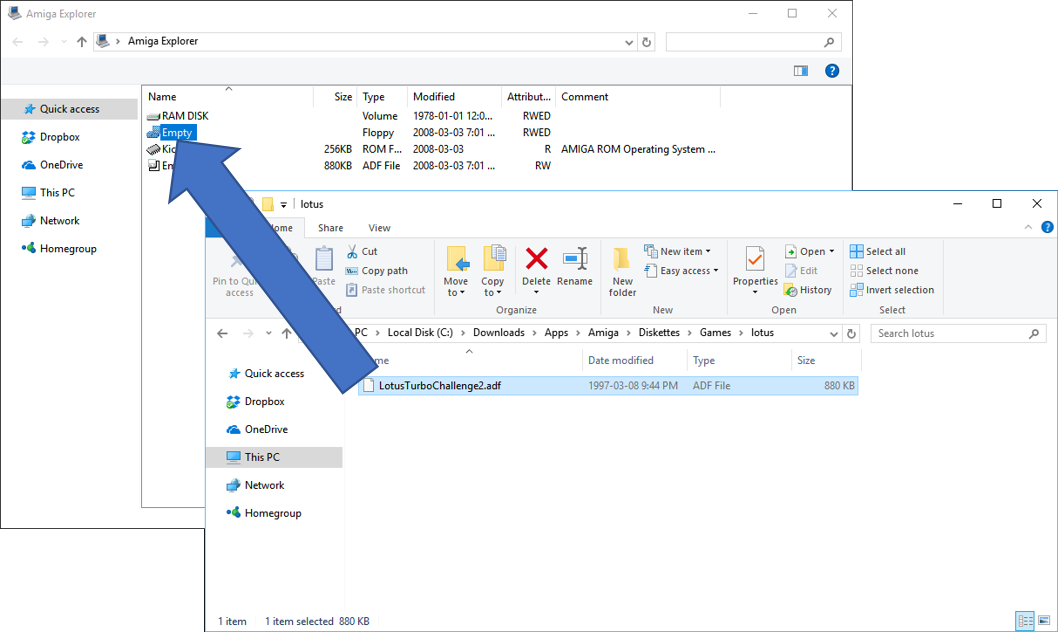The image size is (1058, 632).
Task: Click Copy path in lotus ribbon
Action: point(377,270)
